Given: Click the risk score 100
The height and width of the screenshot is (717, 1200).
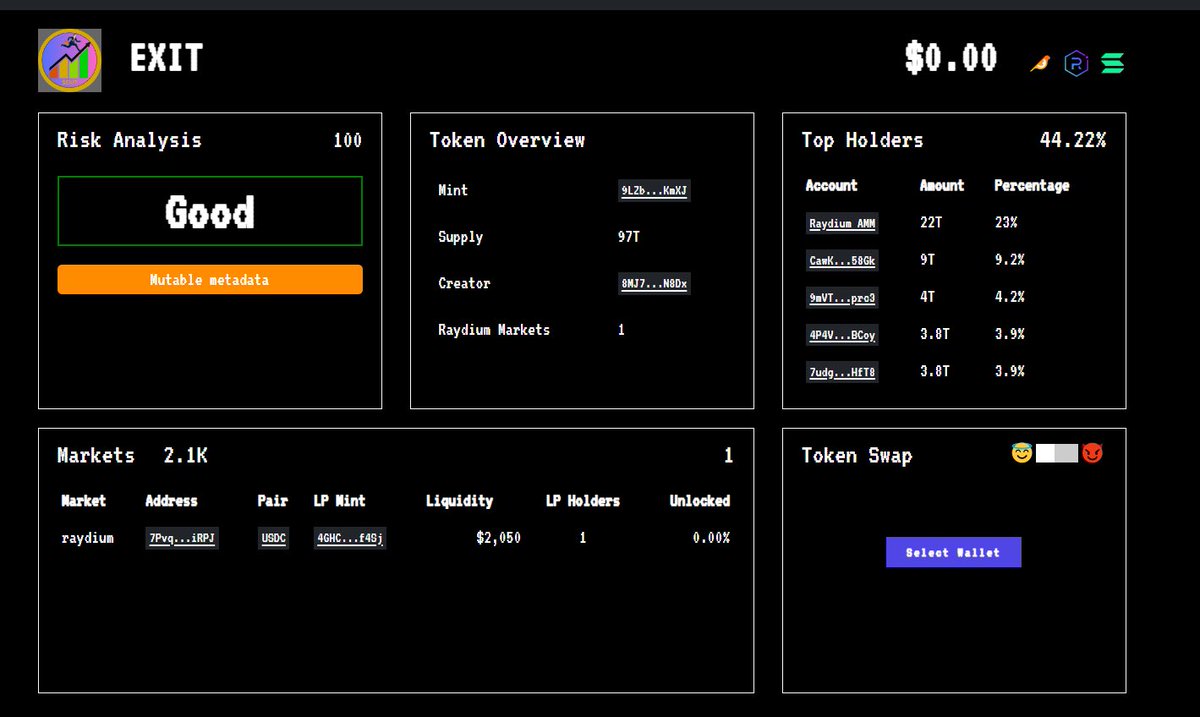Looking at the screenshot, I should click(x=347, y=141).
